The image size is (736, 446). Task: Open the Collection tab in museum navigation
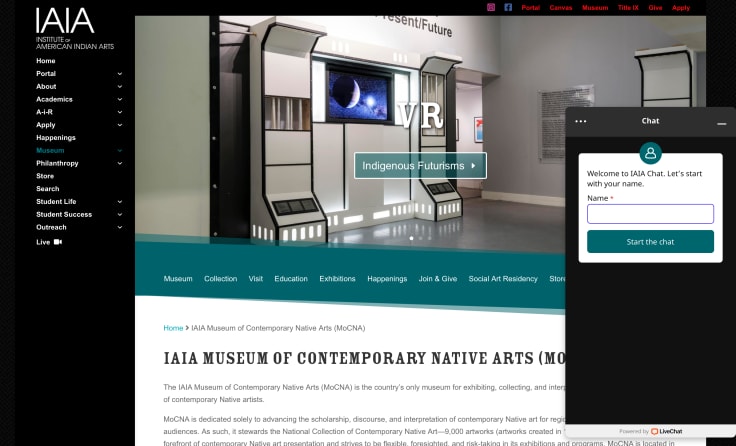pyautogui.click(x=221, y=278)
